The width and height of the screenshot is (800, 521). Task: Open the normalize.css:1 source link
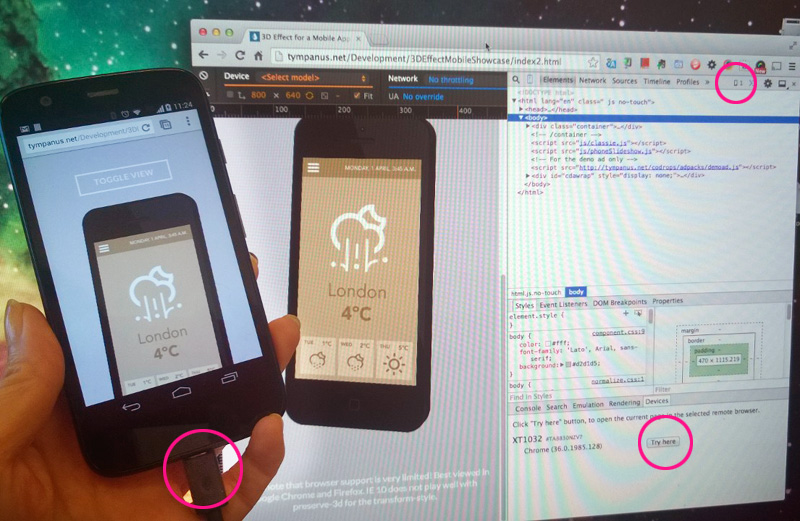617,381
